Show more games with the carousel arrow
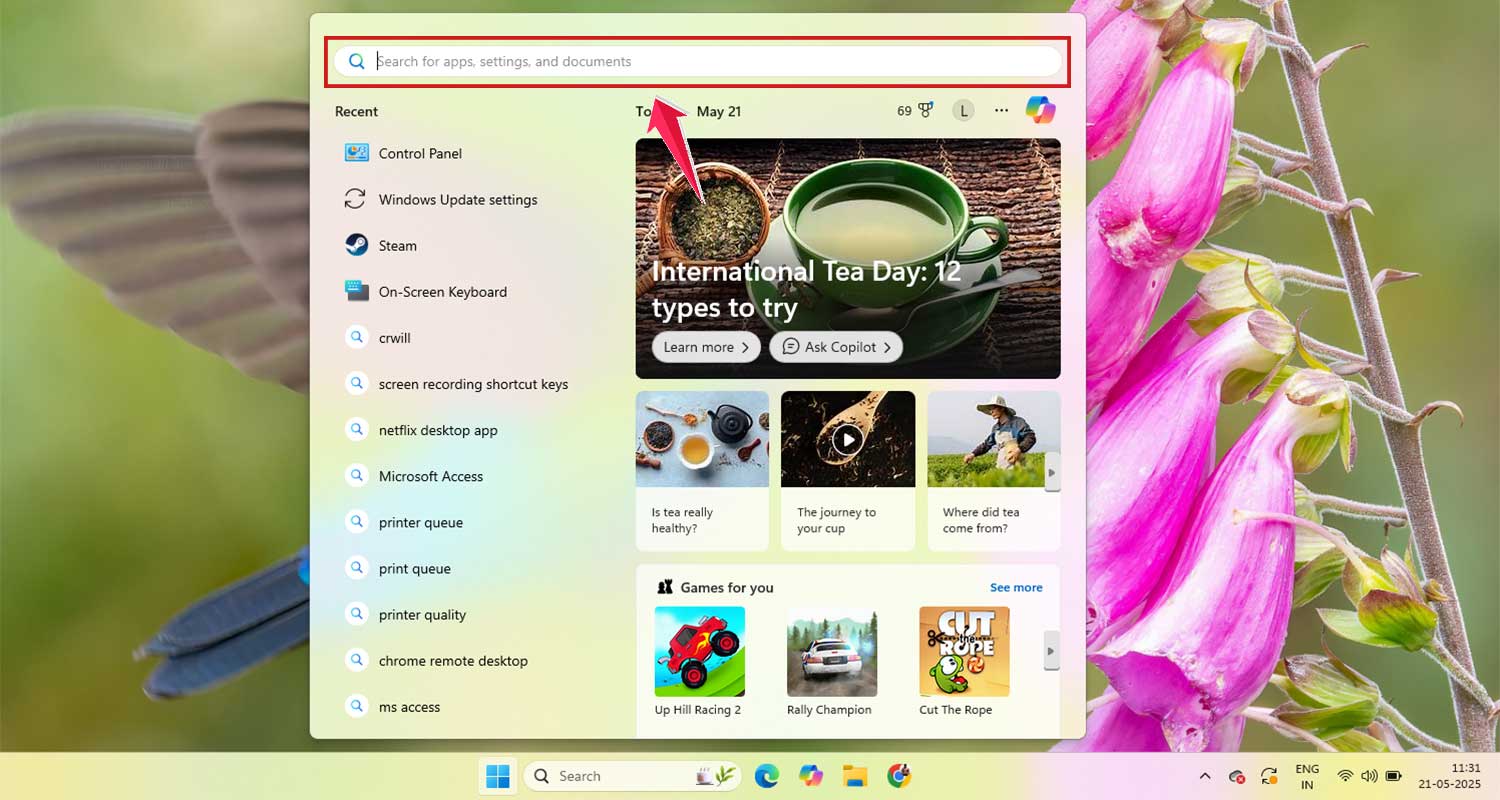The width and height of the screenshot is (1500, 800). [x=1052, y=651]
